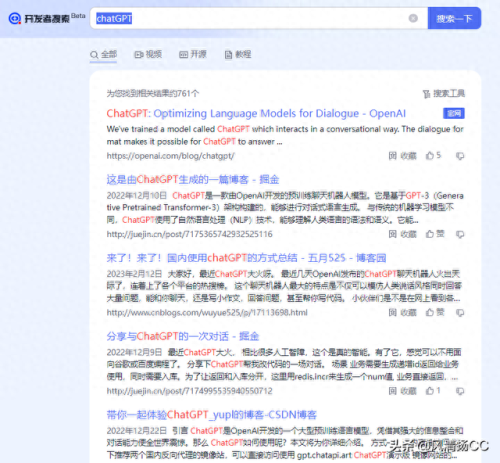Open juejin.cn post 7174995535940550712 URL
The height and width of the screenshot is (463, 500).
[x=189, y=391]
